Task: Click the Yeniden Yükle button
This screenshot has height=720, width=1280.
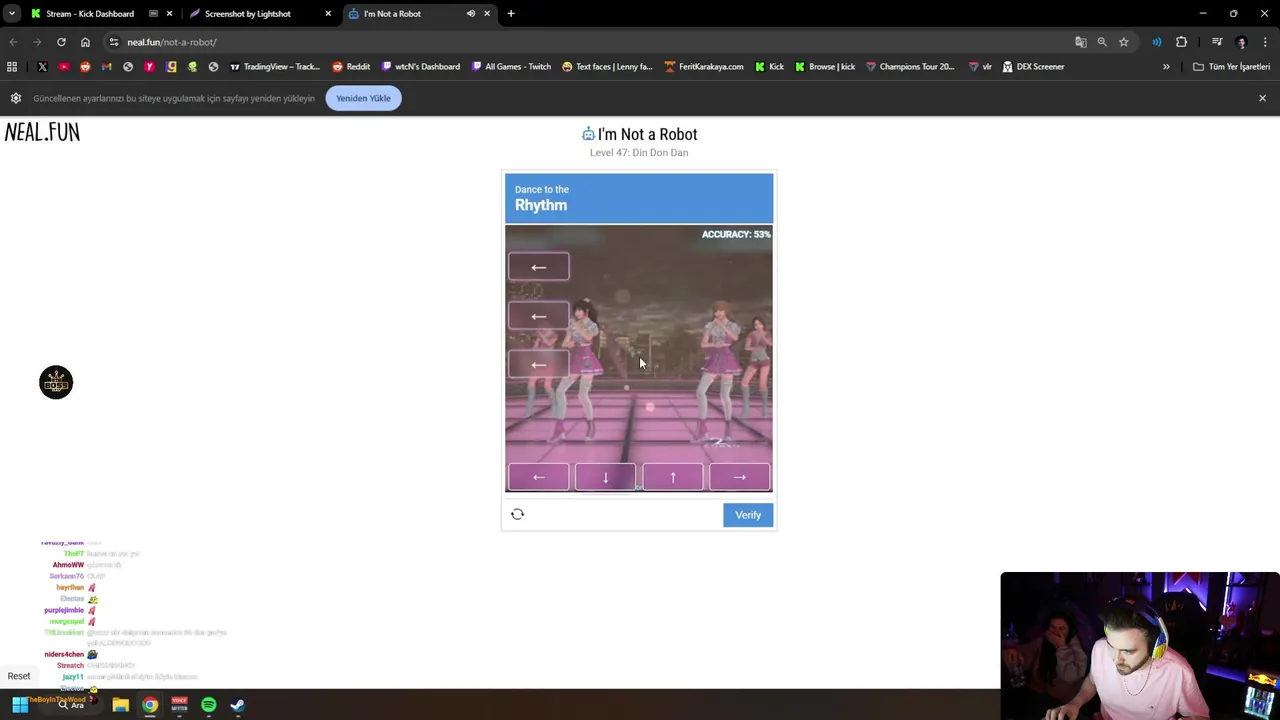Action: pyautogui.click(x=363, y=98)
